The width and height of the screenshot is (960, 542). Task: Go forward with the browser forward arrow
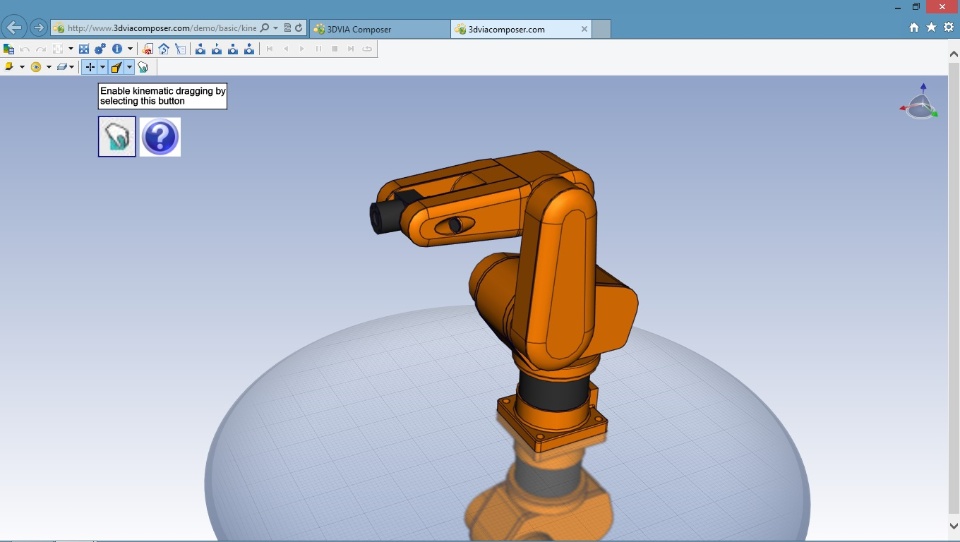(39, 28)
